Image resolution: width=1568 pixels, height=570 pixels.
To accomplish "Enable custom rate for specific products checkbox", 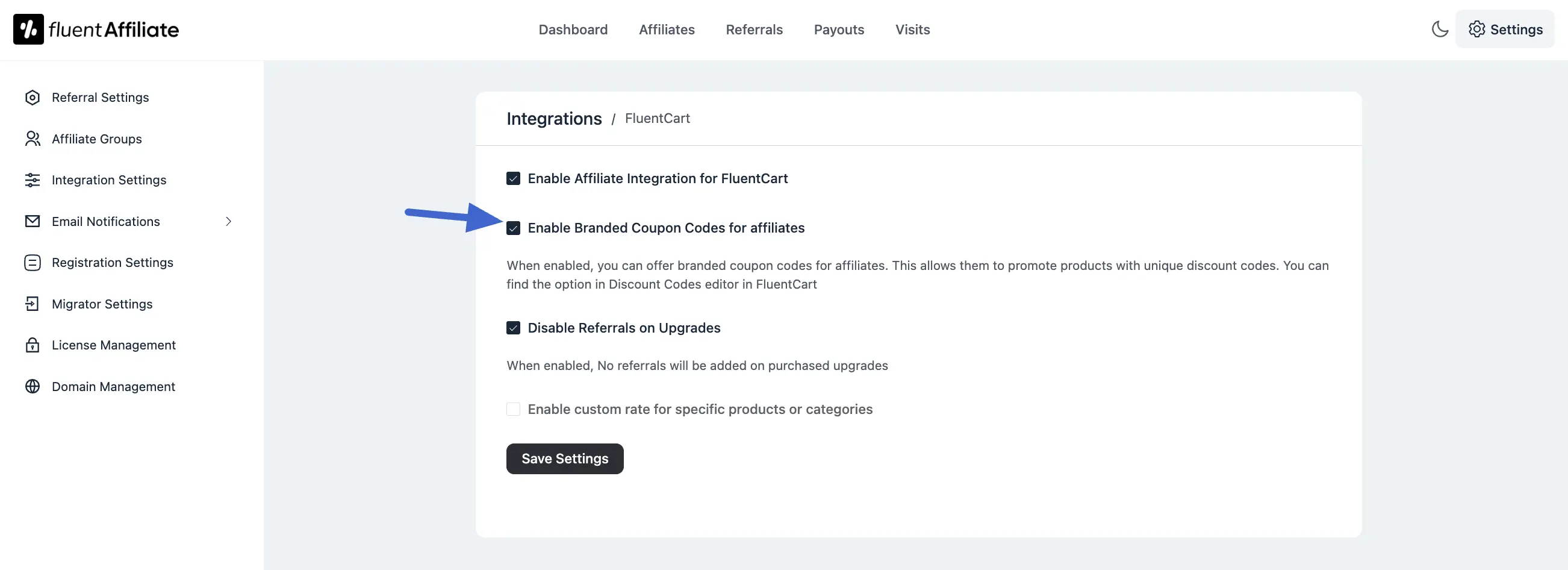I will click(513, 409).
